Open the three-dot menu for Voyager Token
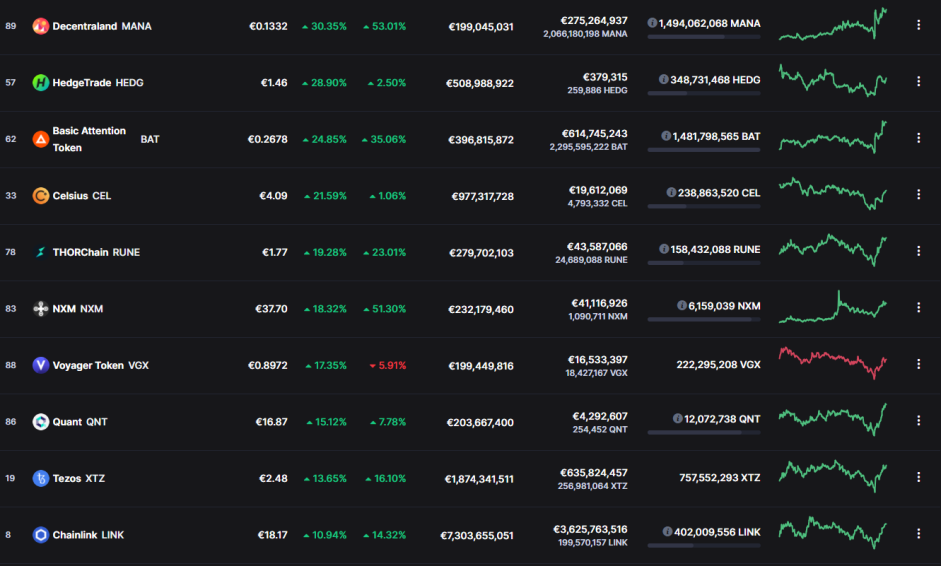This screenshot has width=941, height=566. click(918, 364)
